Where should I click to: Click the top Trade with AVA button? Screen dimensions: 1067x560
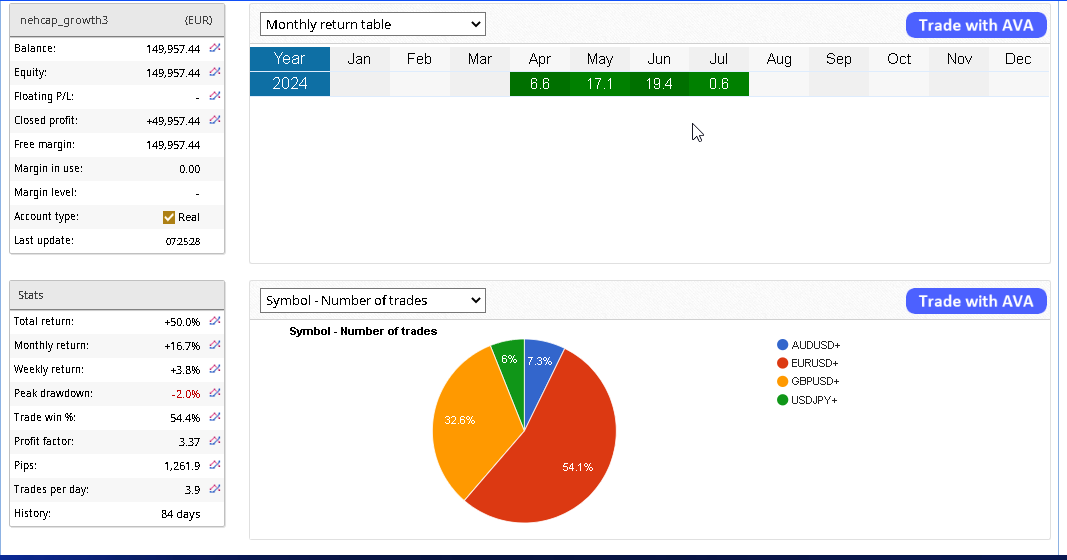(x=975, y=25)
